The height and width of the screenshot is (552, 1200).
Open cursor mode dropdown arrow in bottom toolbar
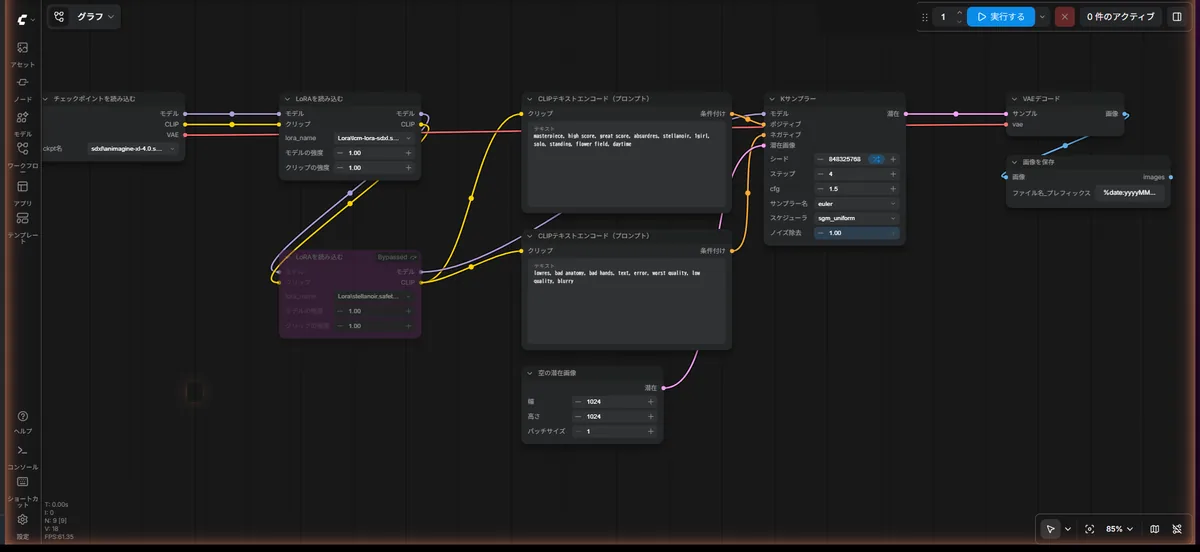point(1068,529)
